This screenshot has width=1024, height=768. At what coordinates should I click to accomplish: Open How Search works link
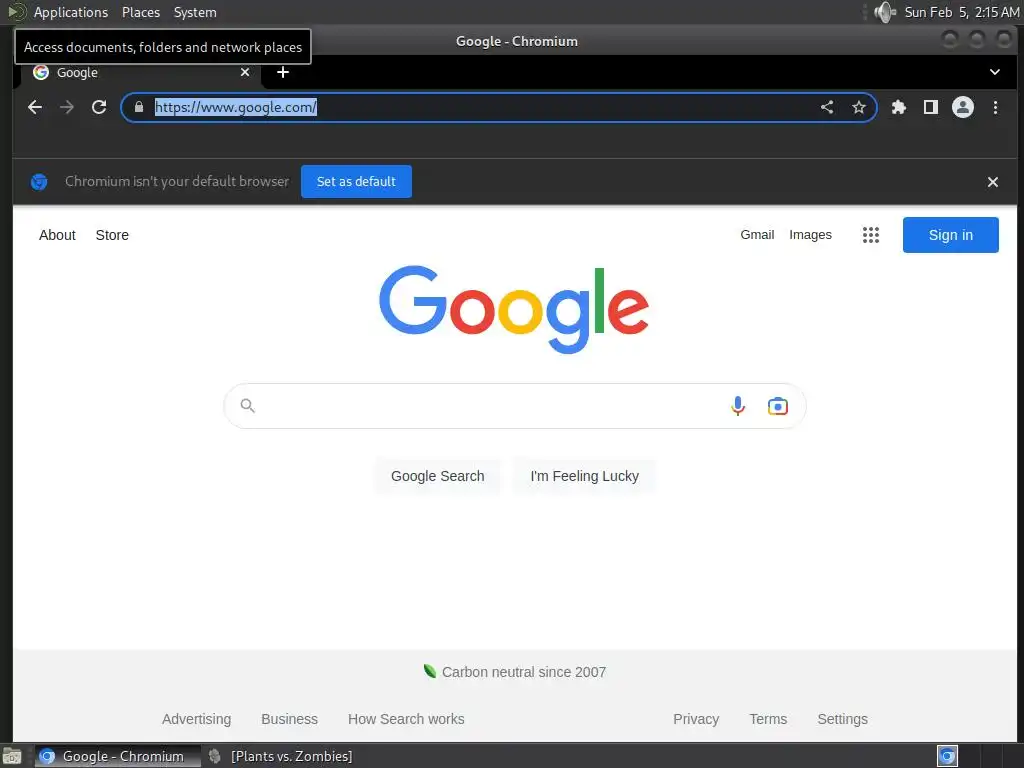pos(406,719)
